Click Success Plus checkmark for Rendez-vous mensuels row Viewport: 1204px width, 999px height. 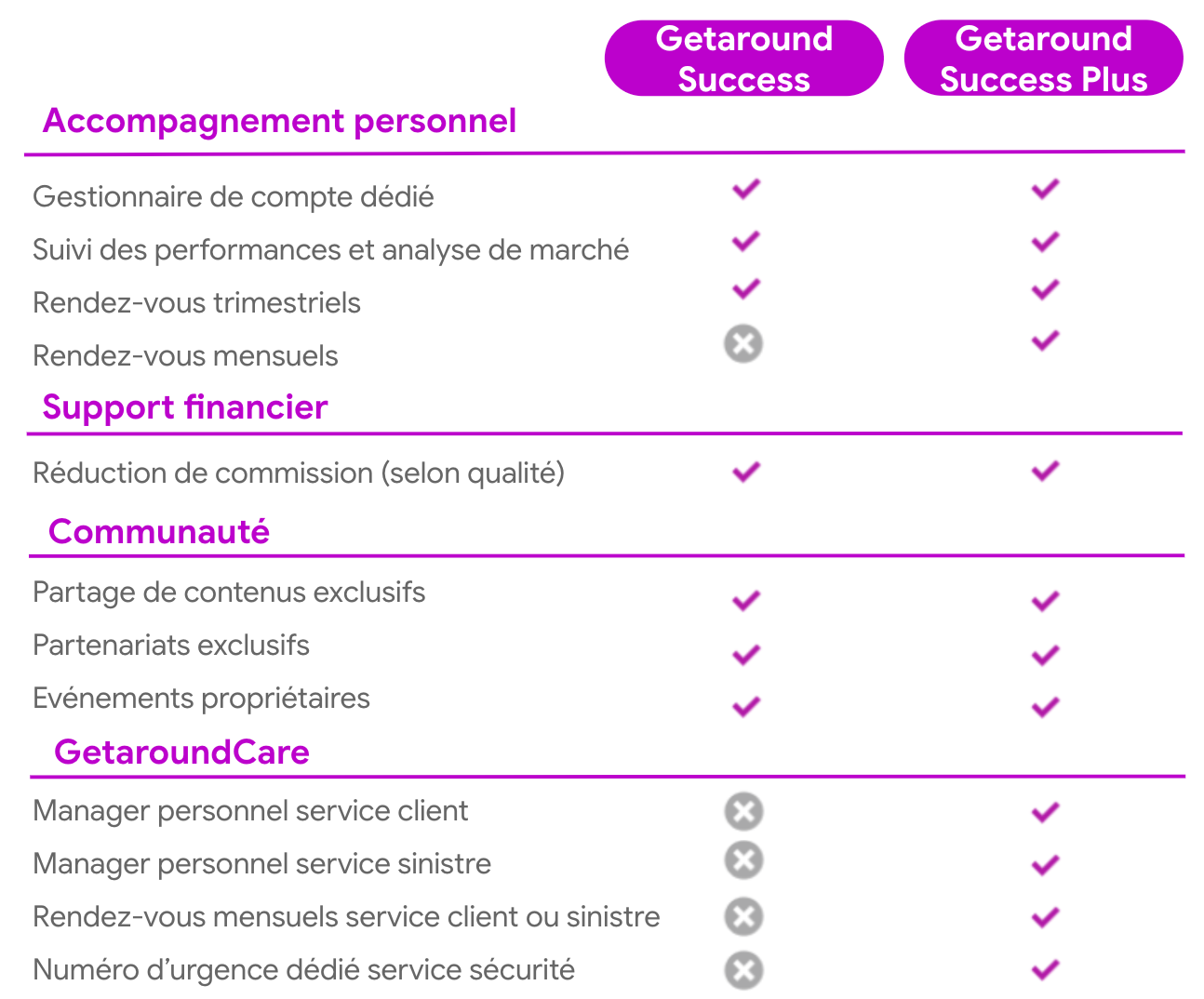1045,340
